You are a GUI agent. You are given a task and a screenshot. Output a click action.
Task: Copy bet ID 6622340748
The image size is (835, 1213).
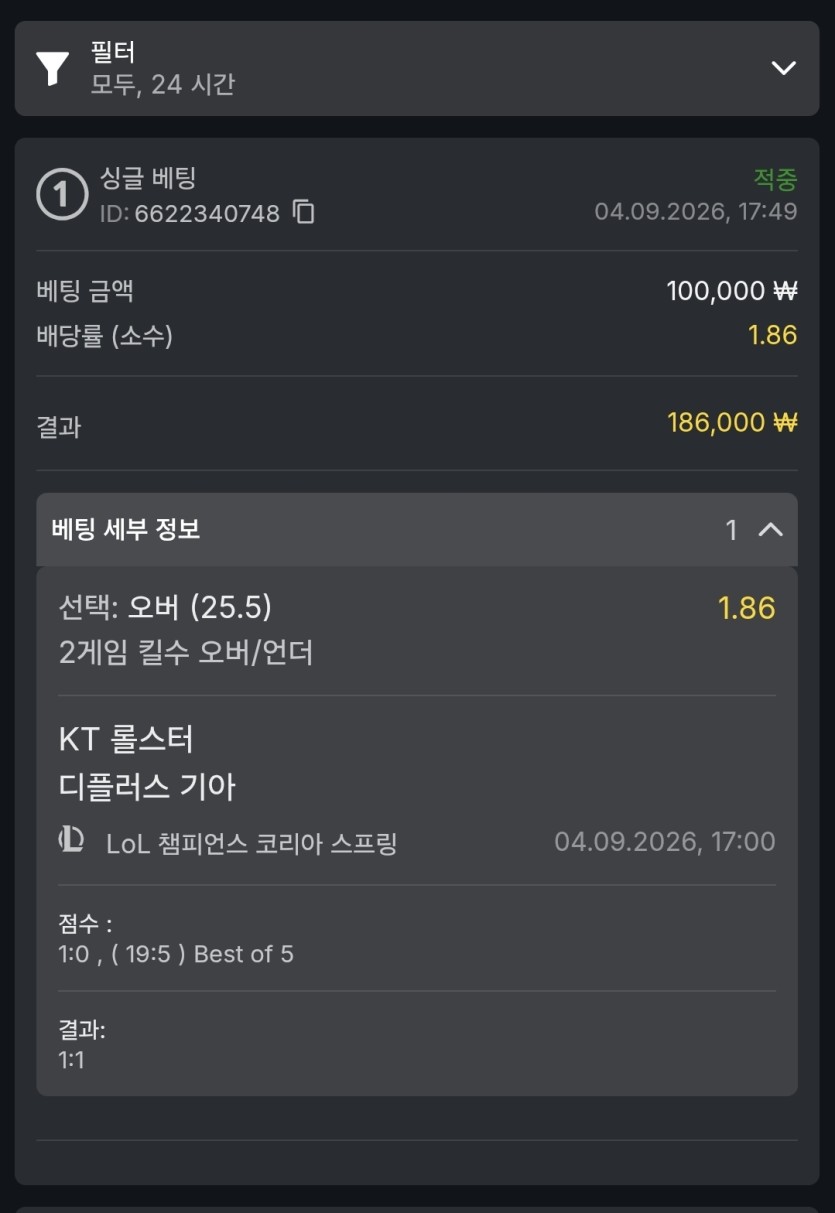click(x=304, y=212)
